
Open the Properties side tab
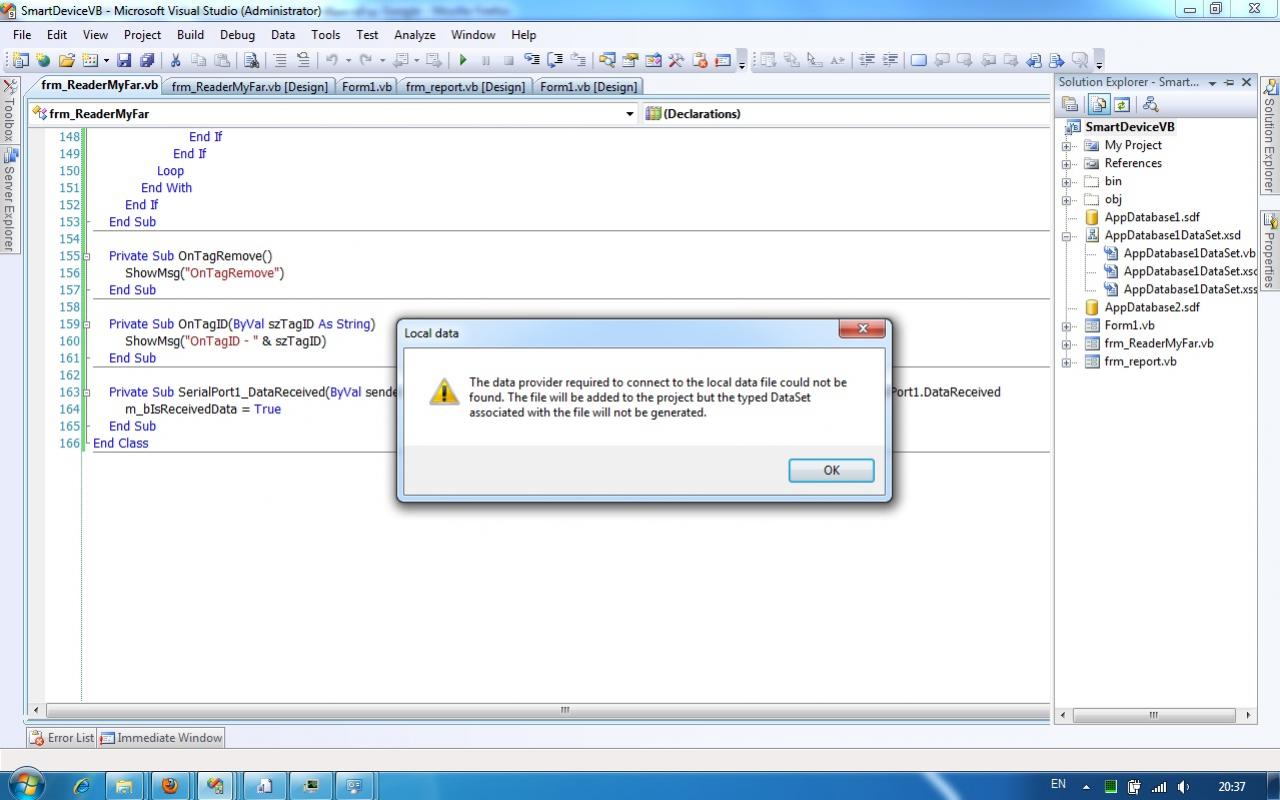1269,252
